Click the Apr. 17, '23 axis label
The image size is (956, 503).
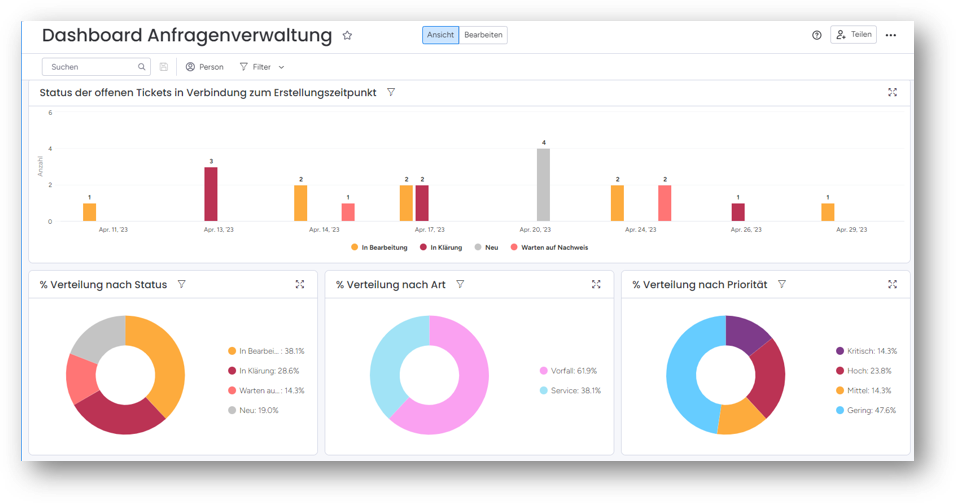click(x=429, y=230)
